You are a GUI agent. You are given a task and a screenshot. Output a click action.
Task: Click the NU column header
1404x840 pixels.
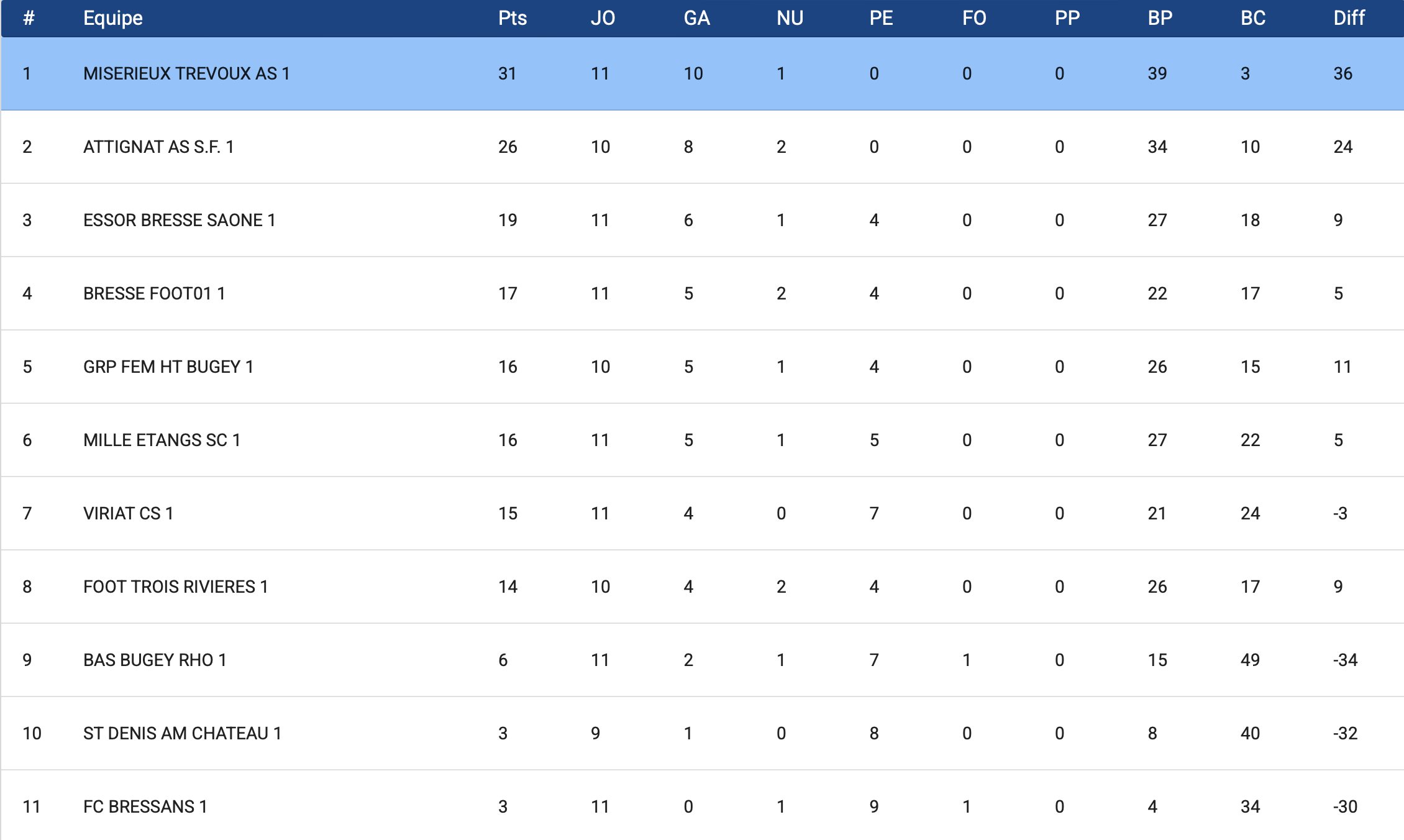[x=790, y=18]
